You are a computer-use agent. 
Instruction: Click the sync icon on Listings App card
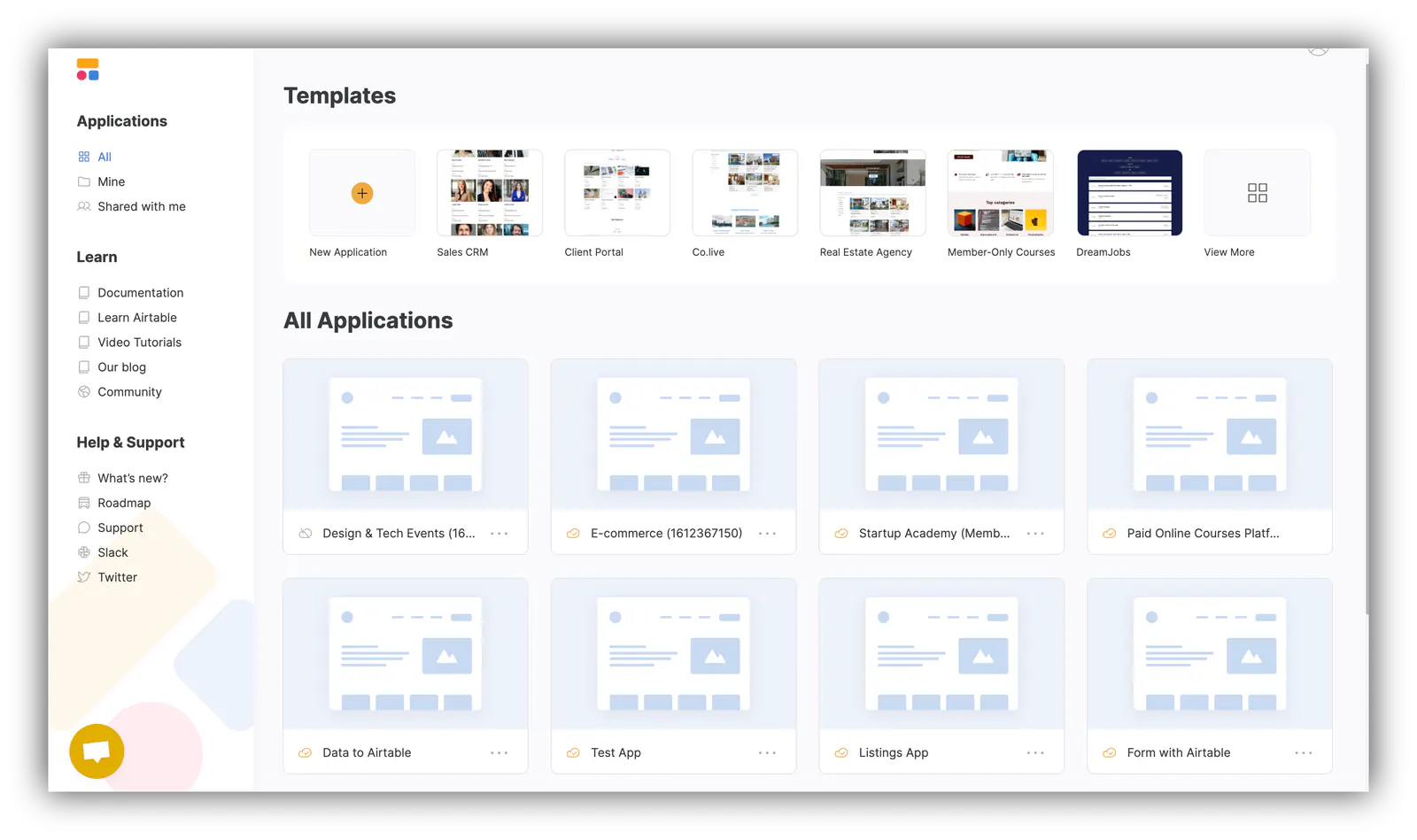pos(841,753)
